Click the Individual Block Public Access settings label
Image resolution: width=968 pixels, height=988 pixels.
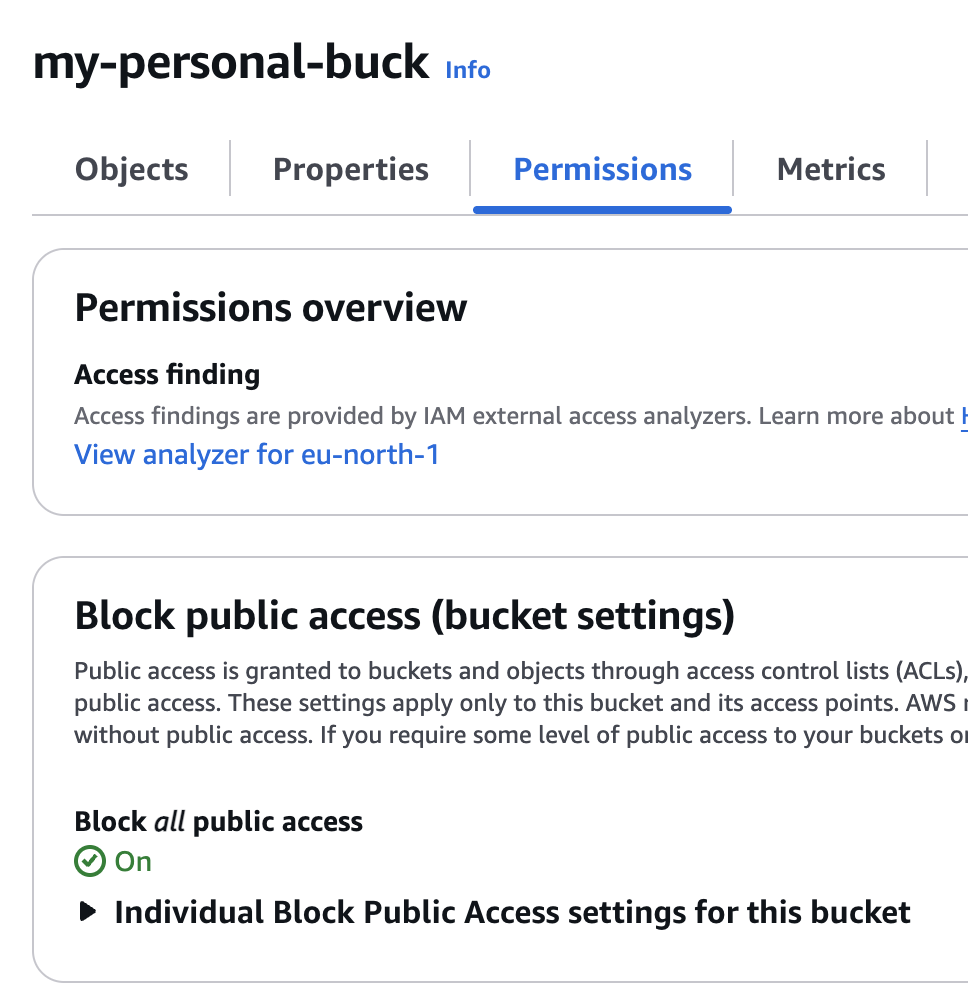point(512,912)
